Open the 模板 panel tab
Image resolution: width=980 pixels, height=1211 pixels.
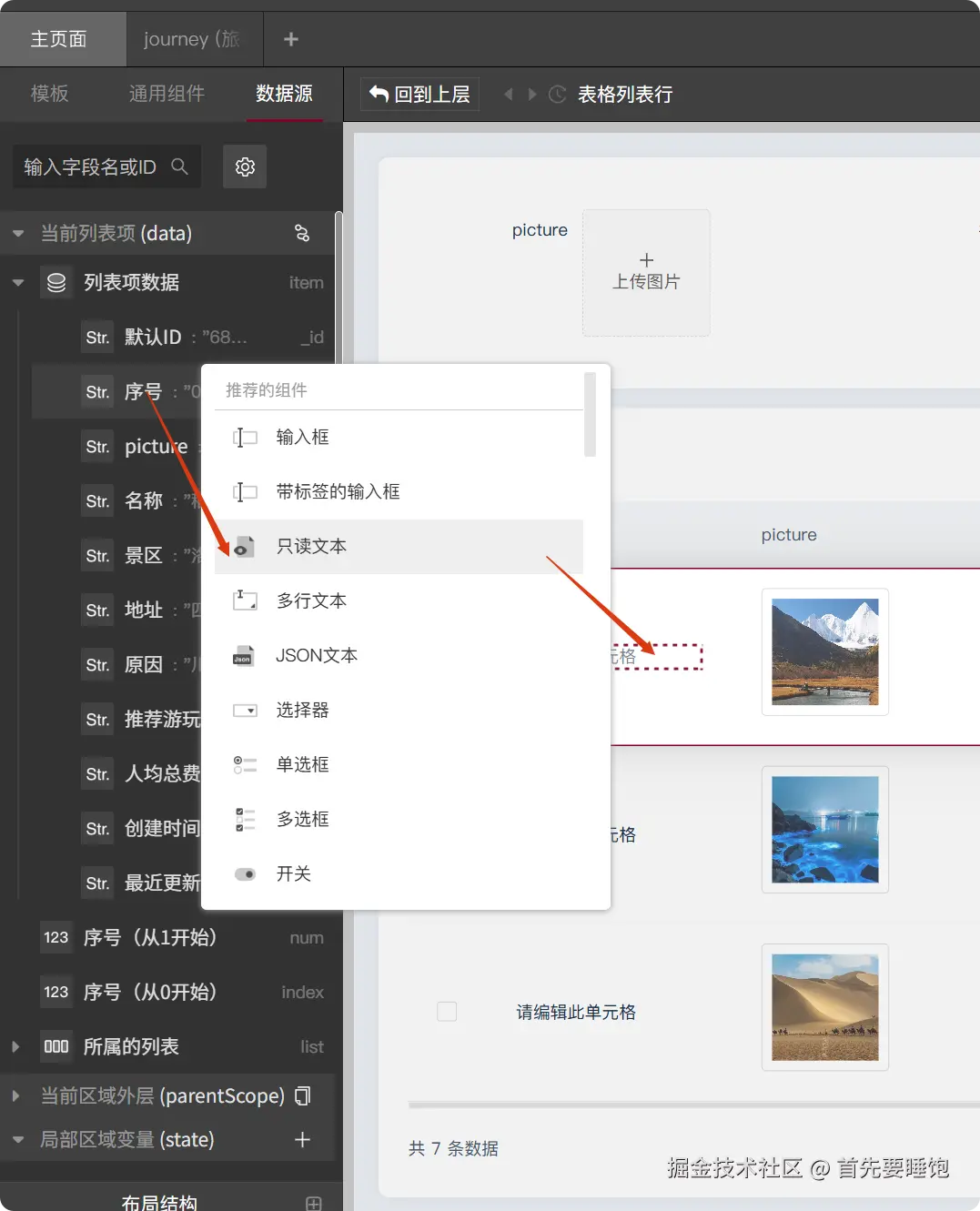click(x=49, y=94)
